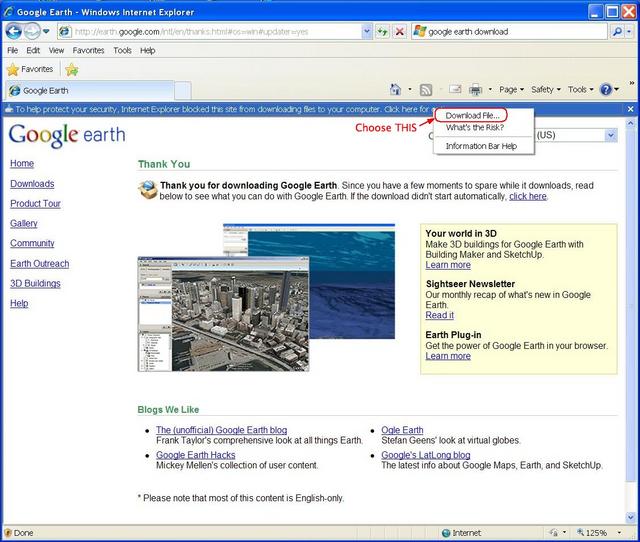Screen dimensions: 640x542
Task: Open the 3D Buildings sidebar link
Action: click(35, 284)
